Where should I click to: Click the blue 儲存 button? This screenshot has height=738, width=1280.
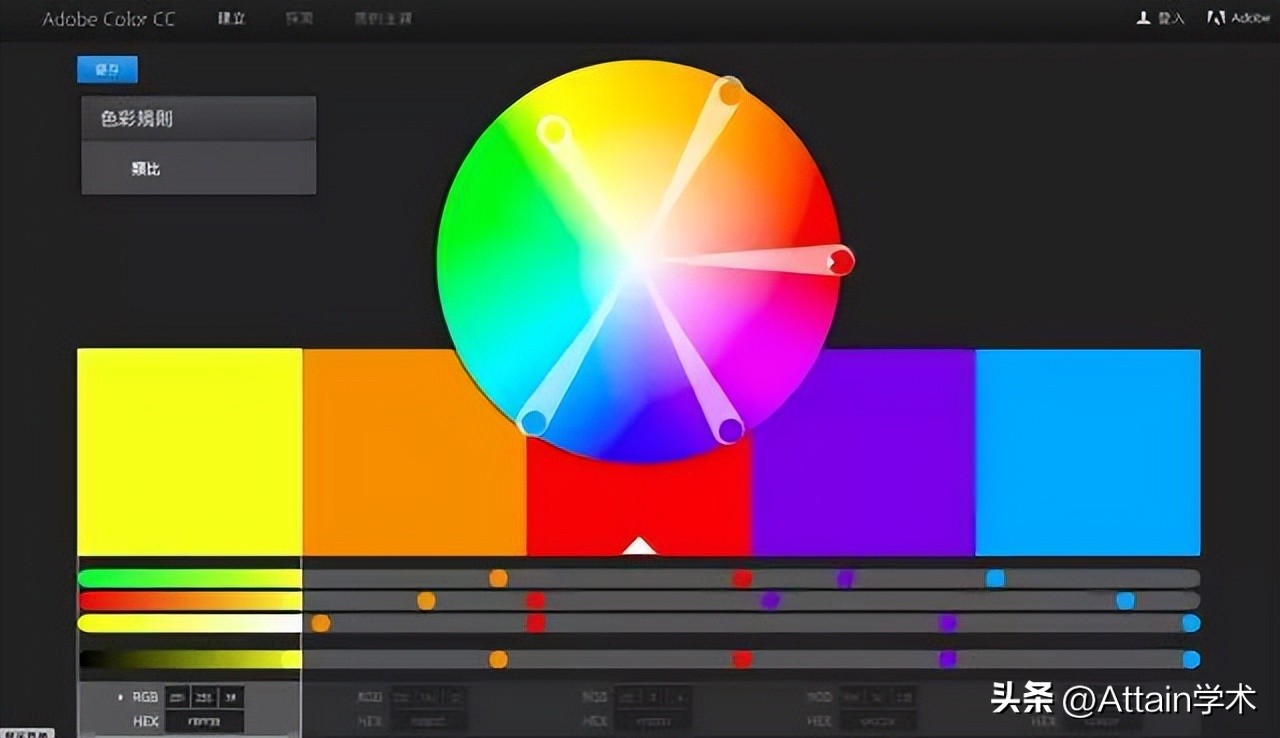[107, 69]
